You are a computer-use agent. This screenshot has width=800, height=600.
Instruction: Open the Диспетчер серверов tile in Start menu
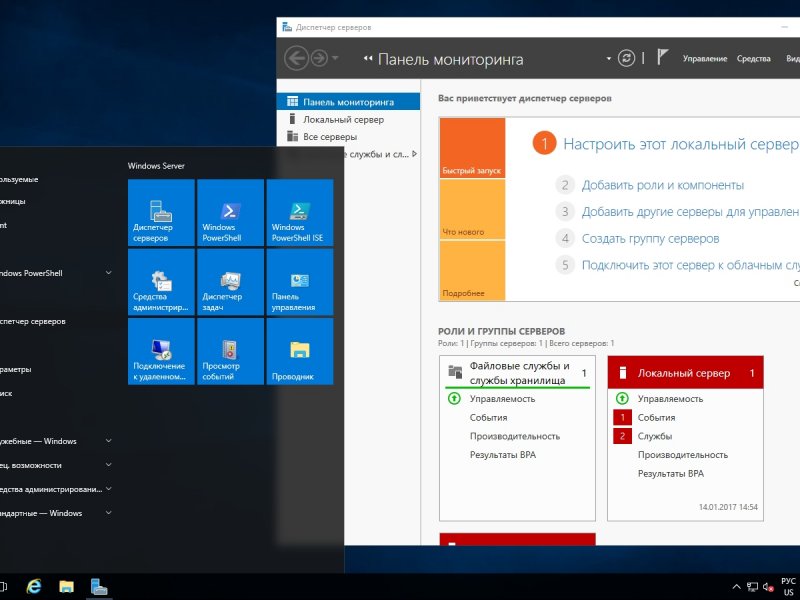pyautogui.click(x=161, y=213)
